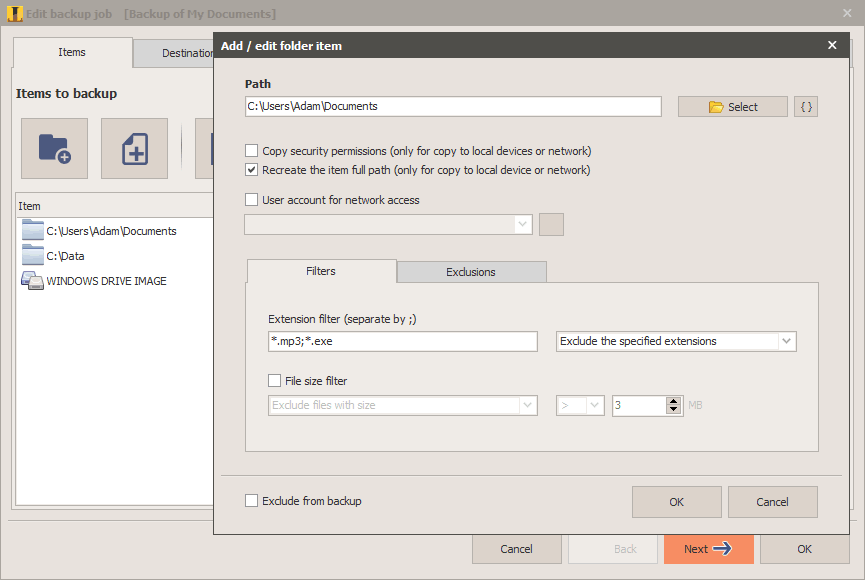The image size is (865, 580).
Task: Open the greater-than comparison operator dropdown
Action: (580, 405)
